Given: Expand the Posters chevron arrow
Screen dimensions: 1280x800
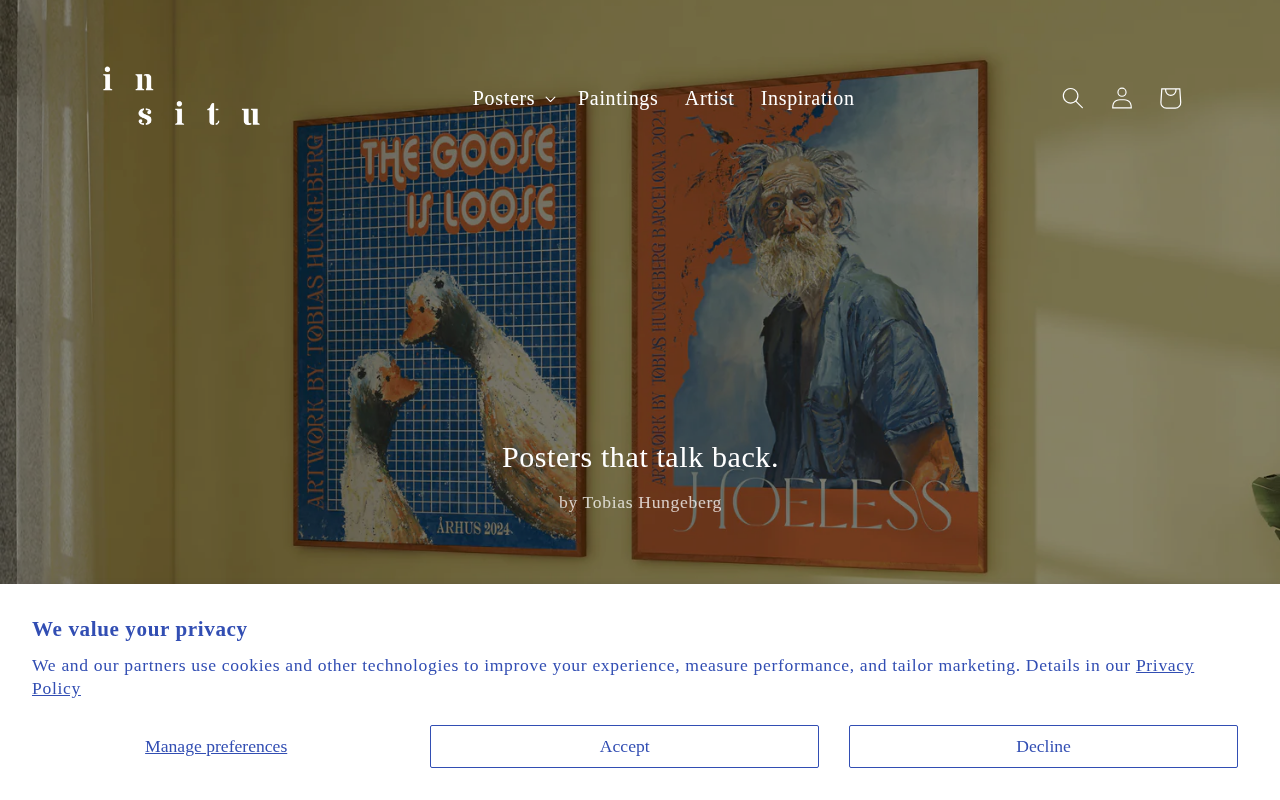Looking at the screenshot, I should click(x=550, y=99).
